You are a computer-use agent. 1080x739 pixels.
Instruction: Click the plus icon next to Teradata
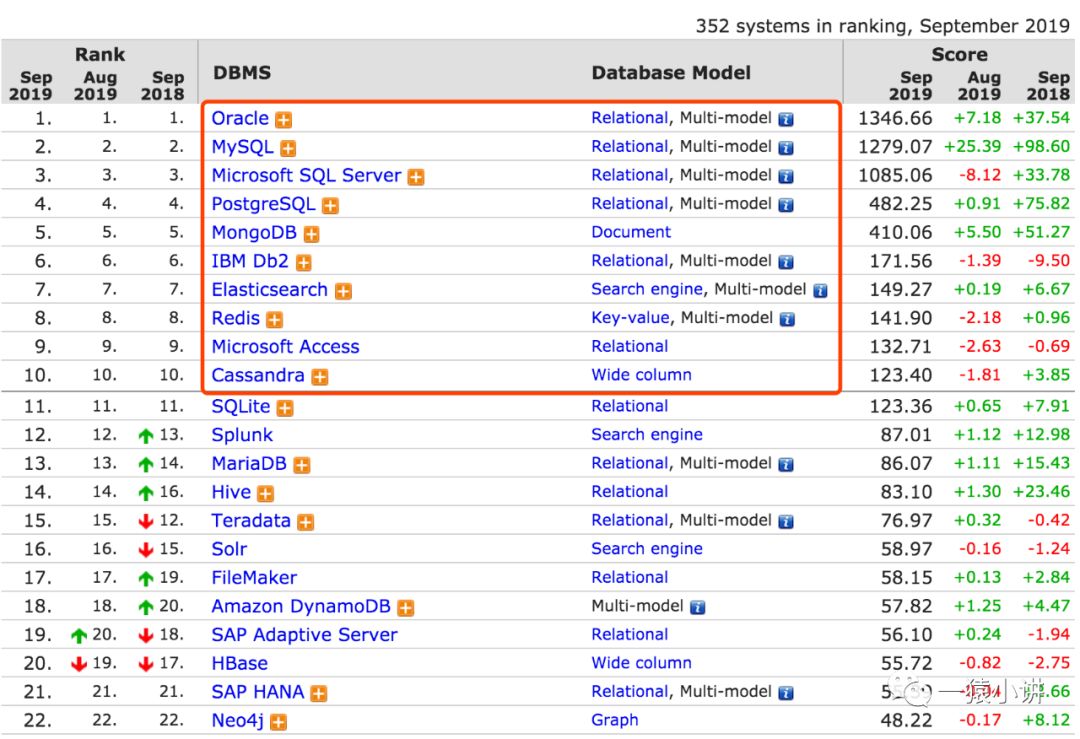pyautogui.click(x=306, y=522)
